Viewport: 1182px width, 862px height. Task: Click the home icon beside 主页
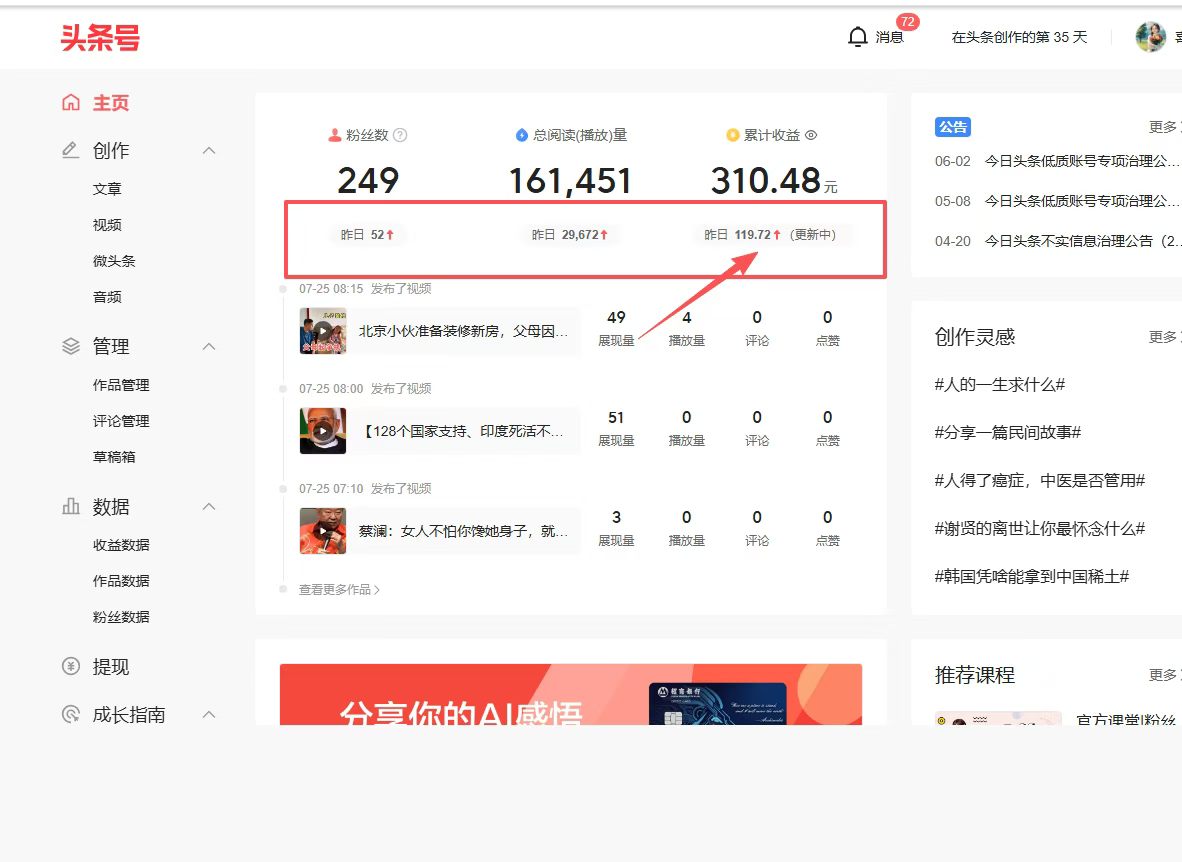point(71,103)
